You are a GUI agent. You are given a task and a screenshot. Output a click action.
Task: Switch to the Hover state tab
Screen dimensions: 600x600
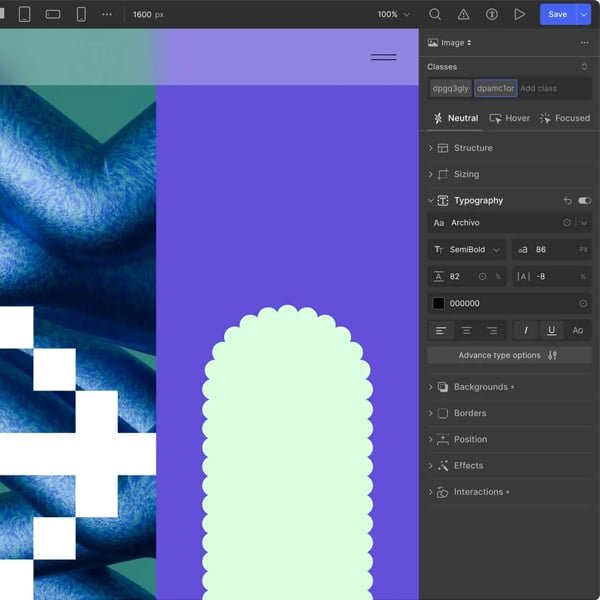(x=510, y=118)
